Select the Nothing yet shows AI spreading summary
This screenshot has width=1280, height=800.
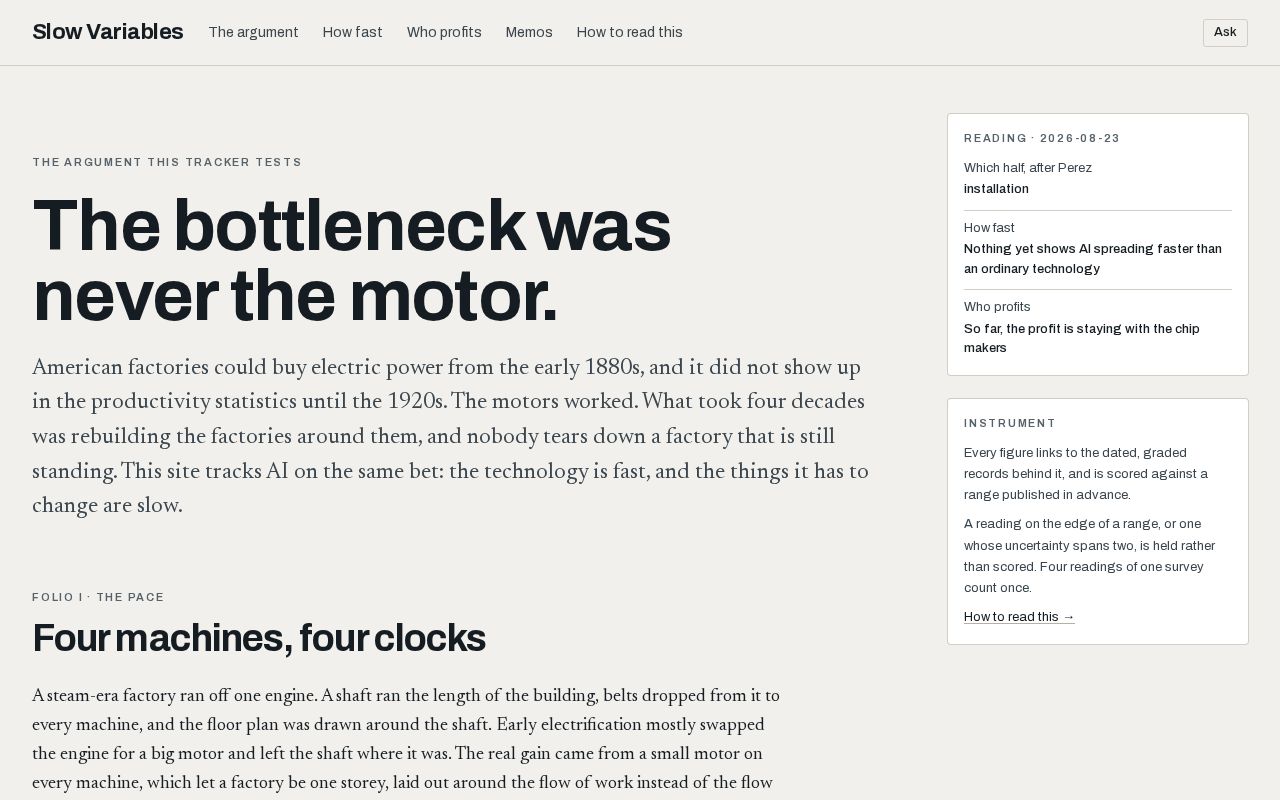click(1093, 259)
